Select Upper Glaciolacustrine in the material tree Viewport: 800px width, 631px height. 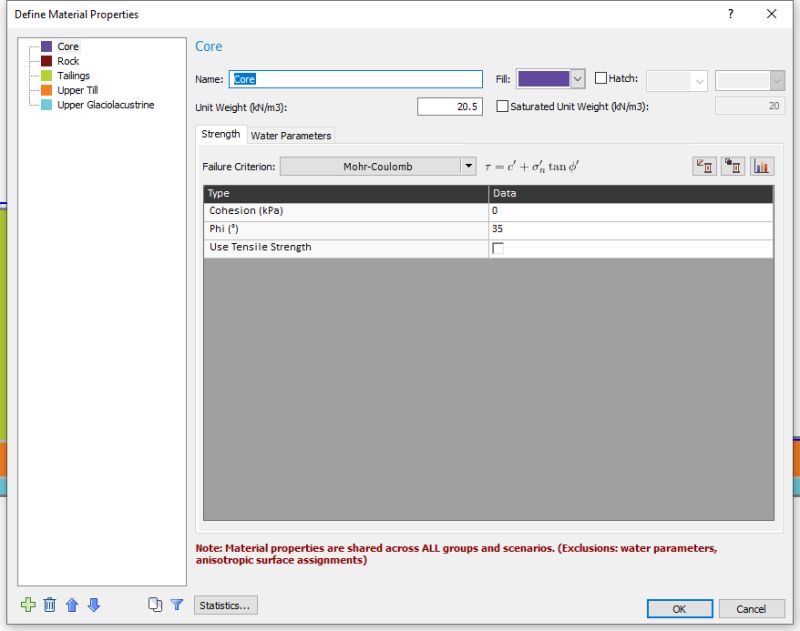(x=106, y=105)
